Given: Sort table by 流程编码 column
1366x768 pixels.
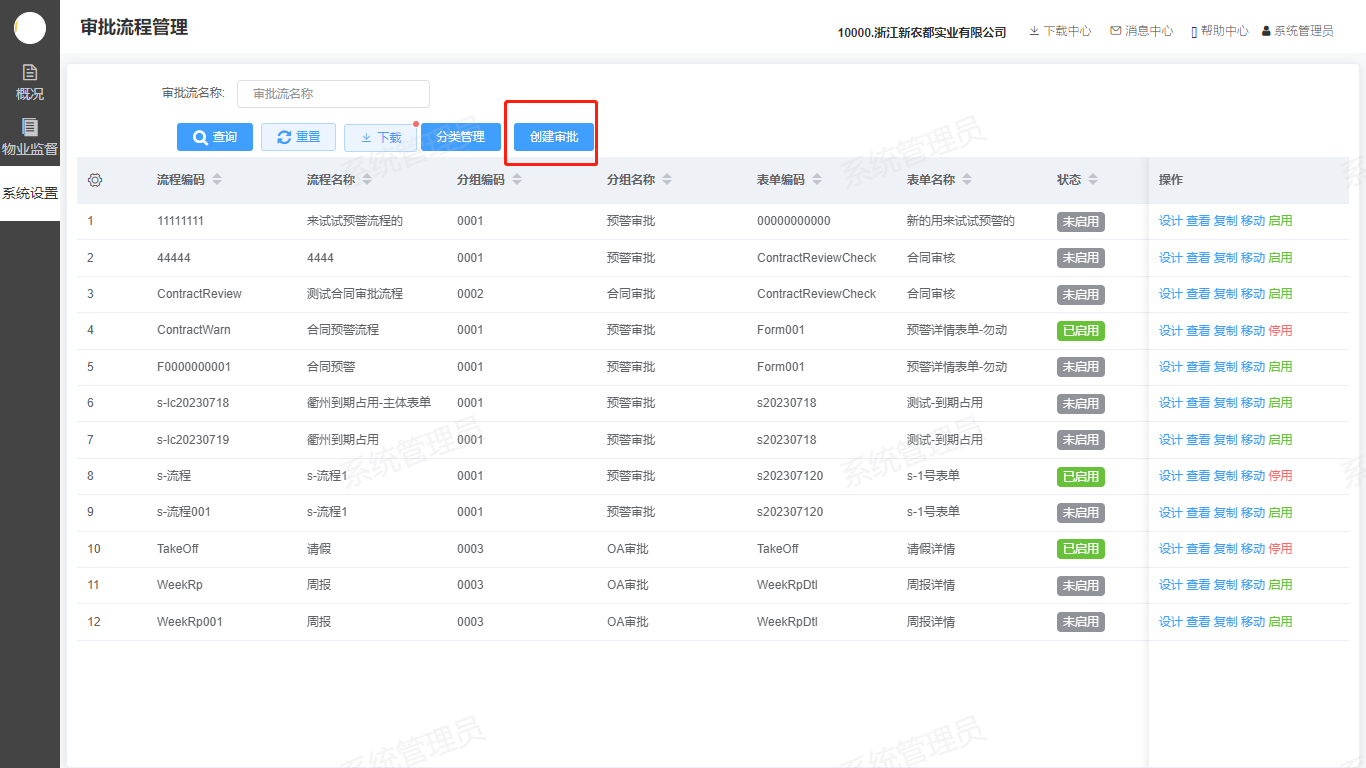Looking at the screenshot, I should 217,180.
